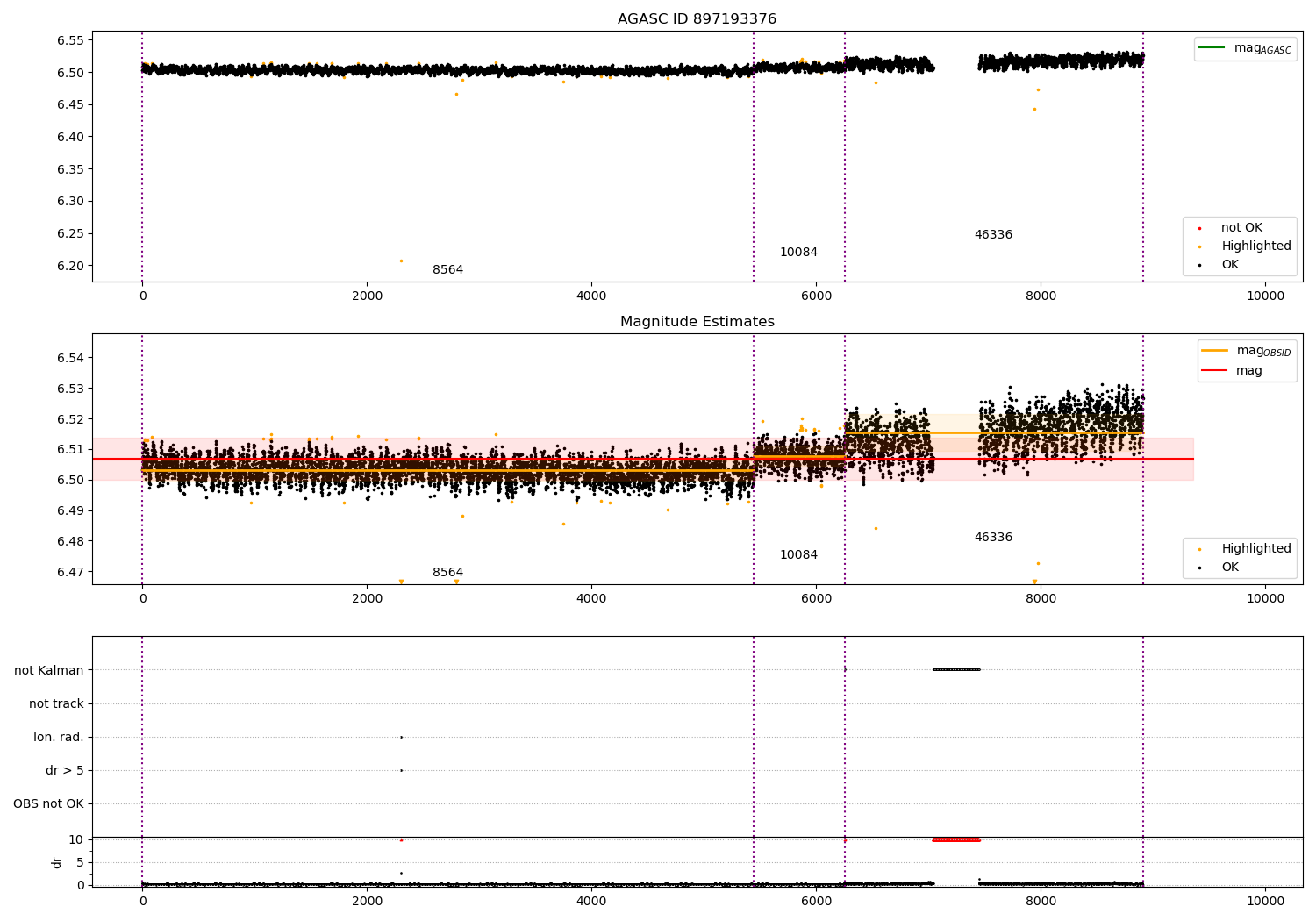Click the "OBS not OK" axis label
Viewport: 1316px width, 921px height.
click(x=49, y=804)
